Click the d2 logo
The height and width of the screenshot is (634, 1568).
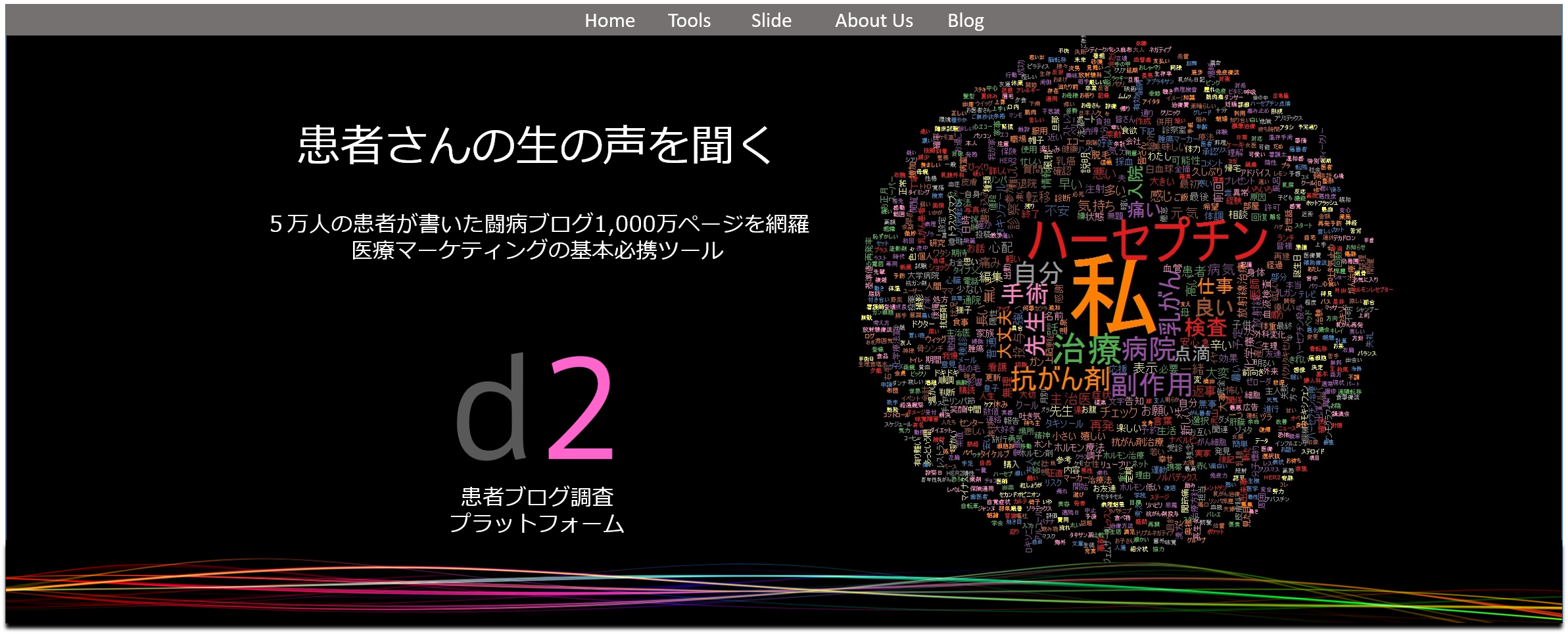[x=535, y=407]
